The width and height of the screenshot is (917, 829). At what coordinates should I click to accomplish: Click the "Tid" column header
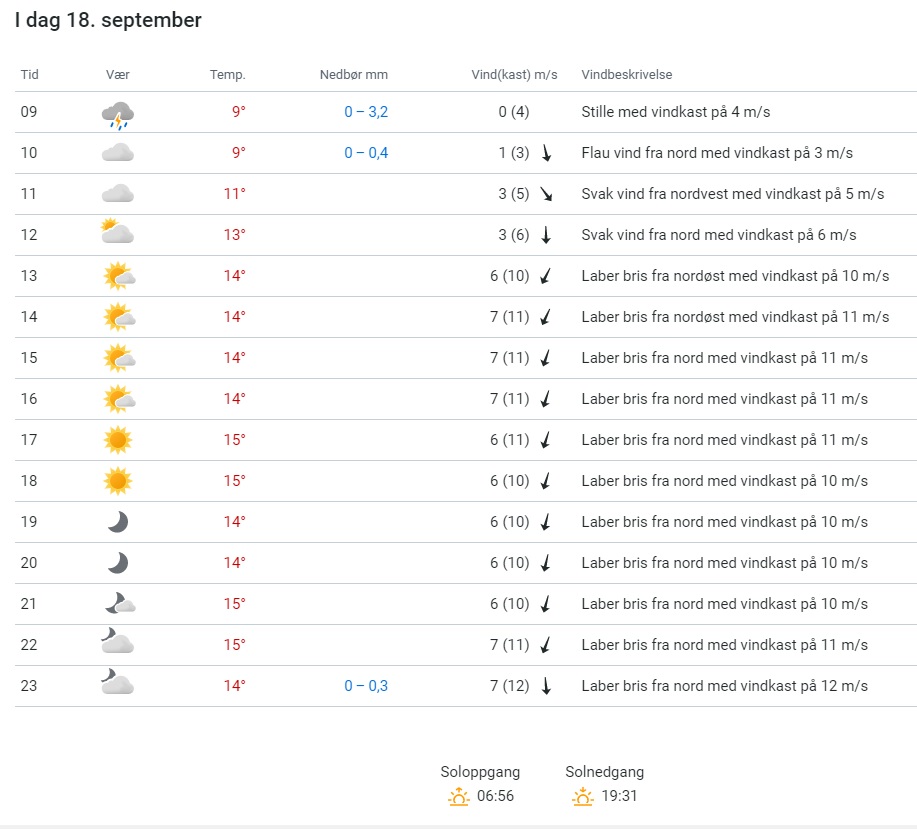click(30, 75)
